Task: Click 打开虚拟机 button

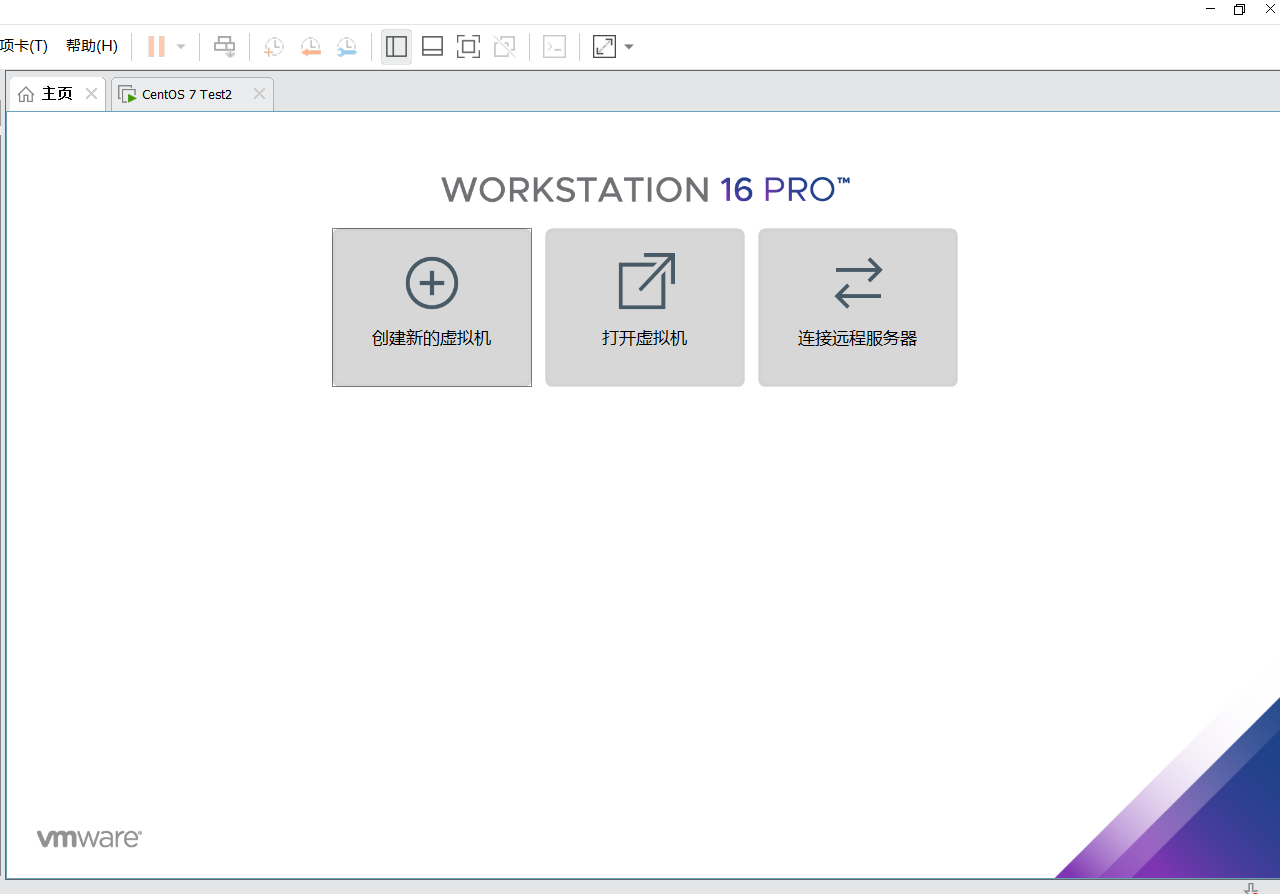Action: coord(645,307)
